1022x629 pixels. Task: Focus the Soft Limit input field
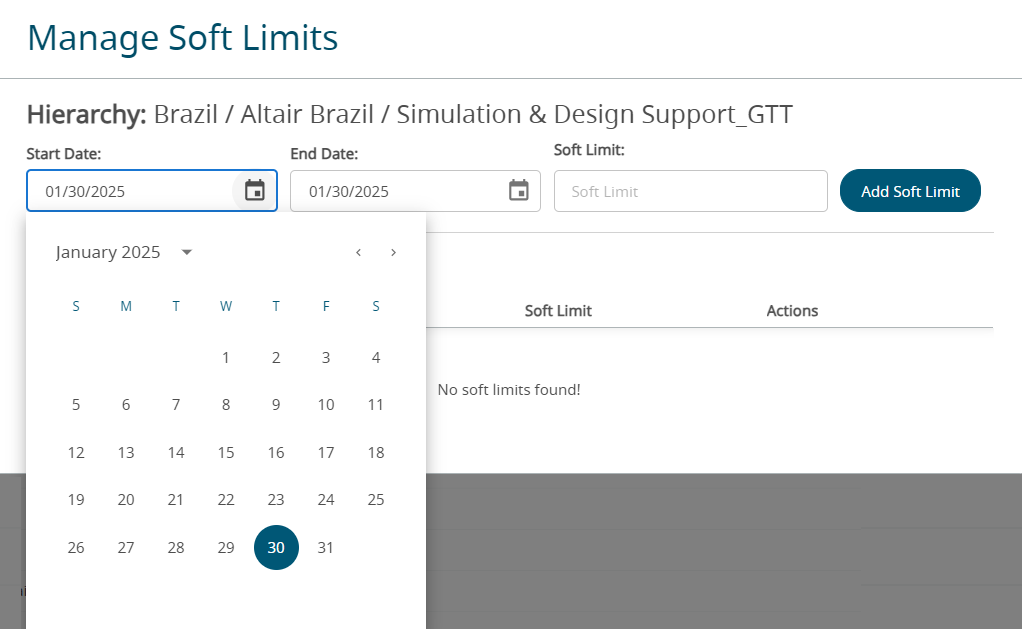coord(690,191)
